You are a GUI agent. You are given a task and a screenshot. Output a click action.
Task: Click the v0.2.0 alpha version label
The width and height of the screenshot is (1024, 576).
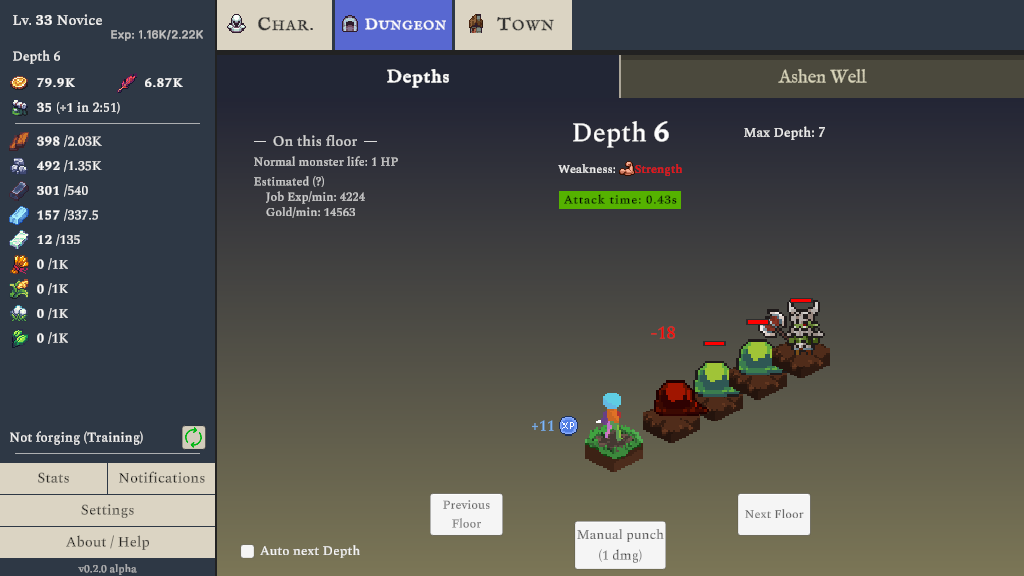click(108, 569)
